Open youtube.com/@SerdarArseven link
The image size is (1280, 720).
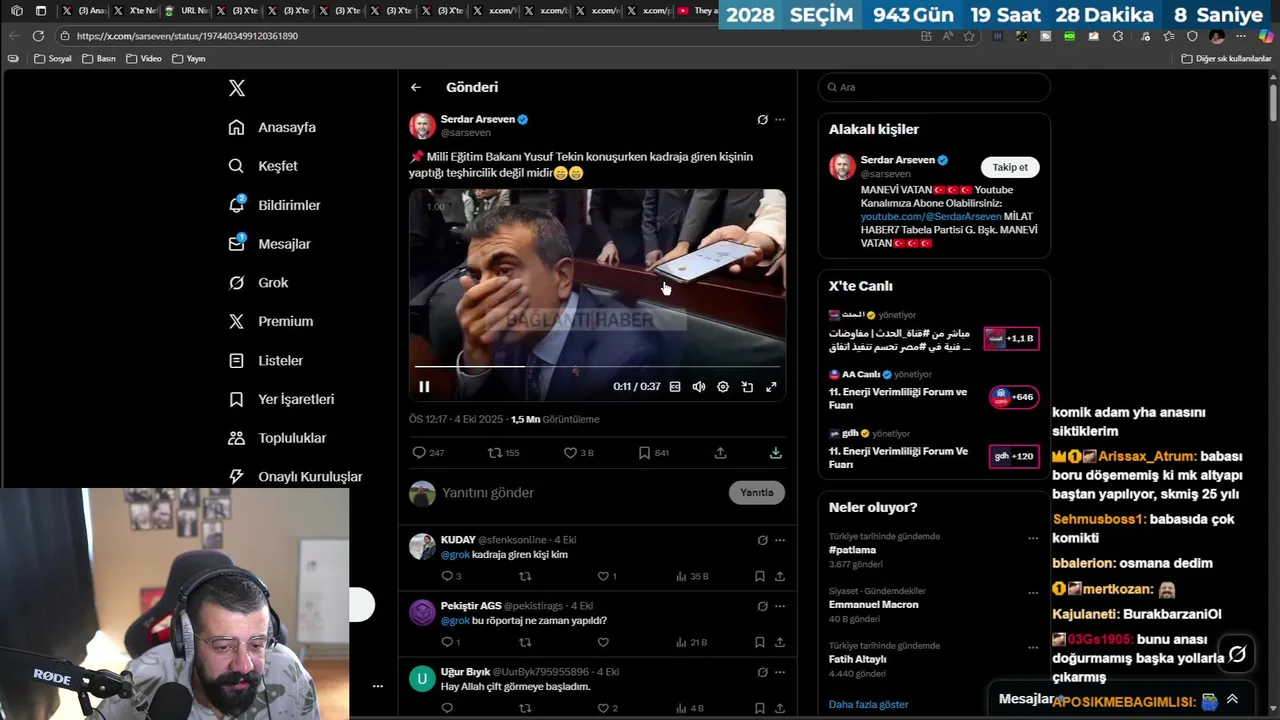click(x=931, y=216)
